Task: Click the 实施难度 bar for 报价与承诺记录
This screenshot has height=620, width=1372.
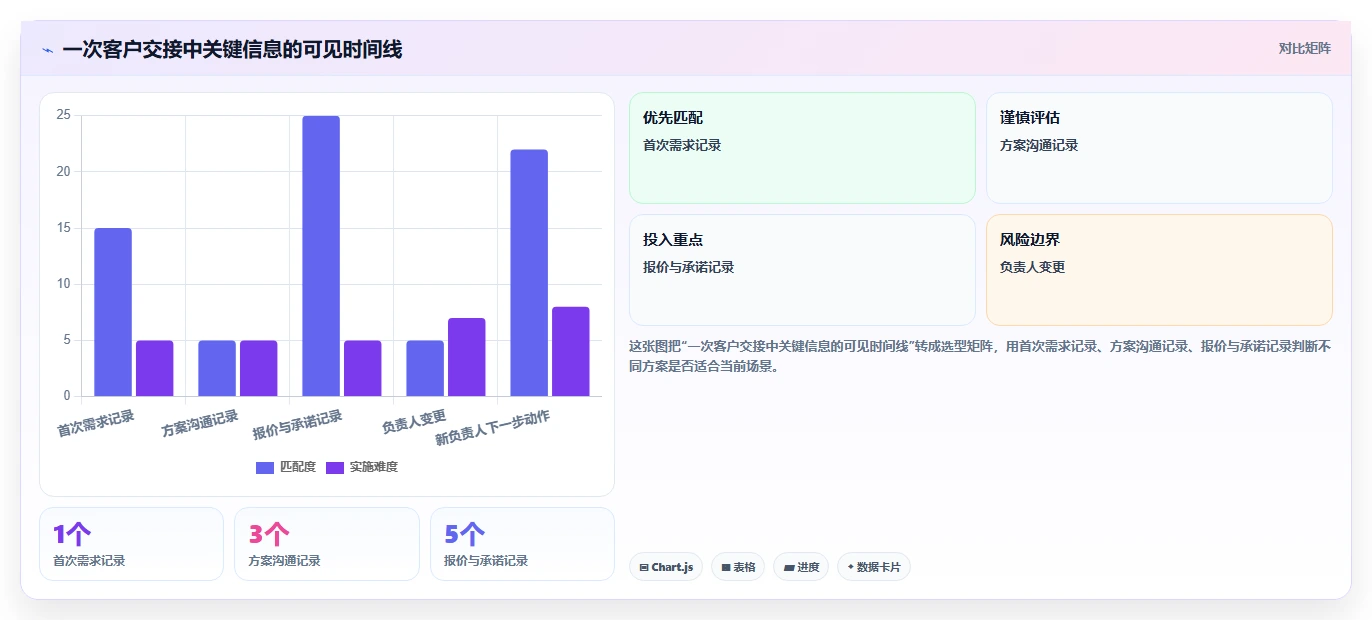Action: (363, 368)
